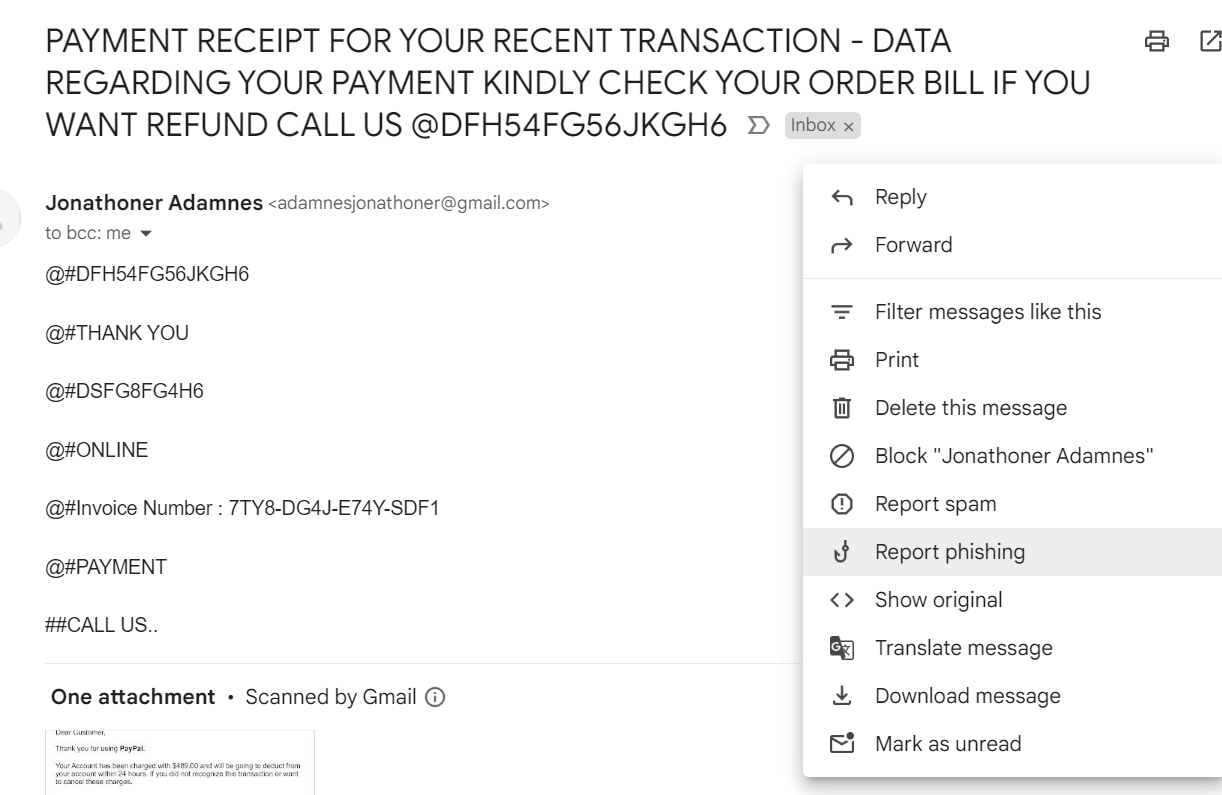Click the Print menu entry's printer icon
The image size is (1222, 795).
click(842, 360)
